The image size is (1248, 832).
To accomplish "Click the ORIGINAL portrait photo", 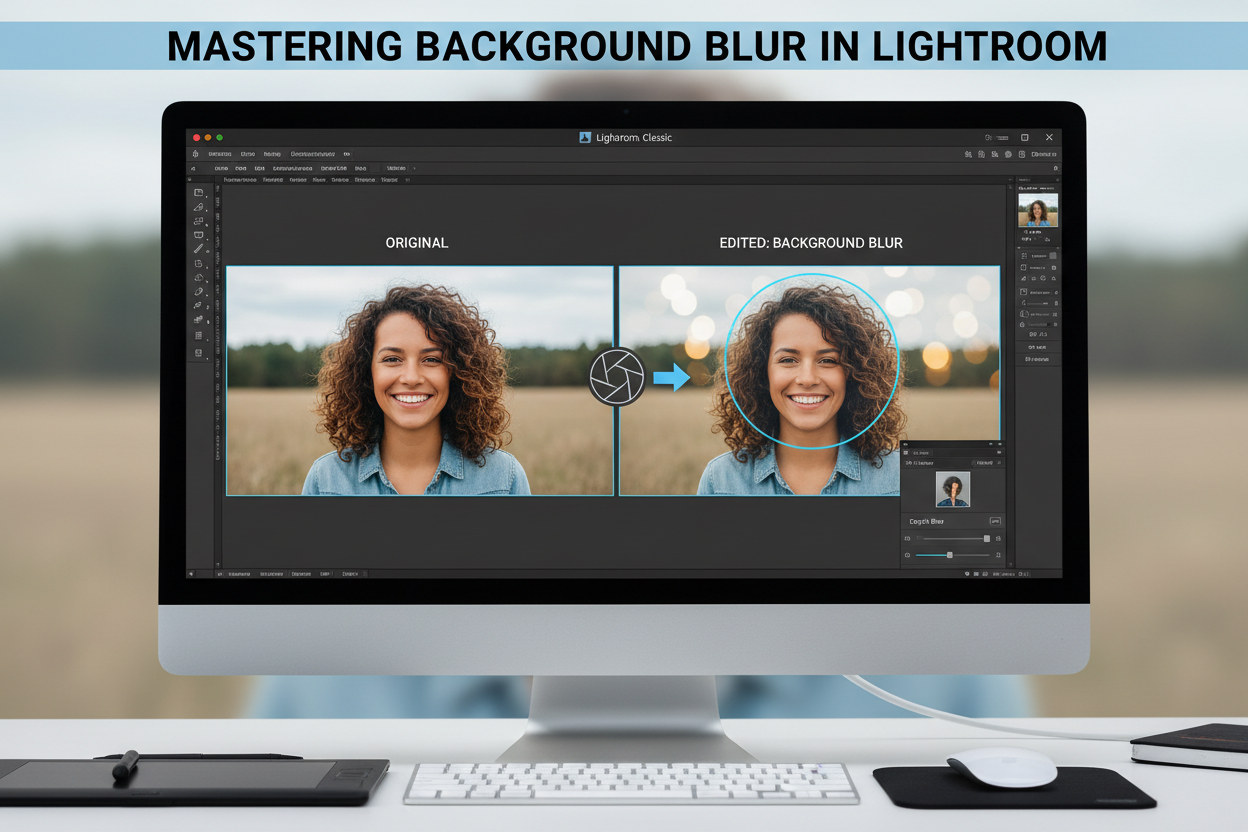I will (x=420, y=381).
